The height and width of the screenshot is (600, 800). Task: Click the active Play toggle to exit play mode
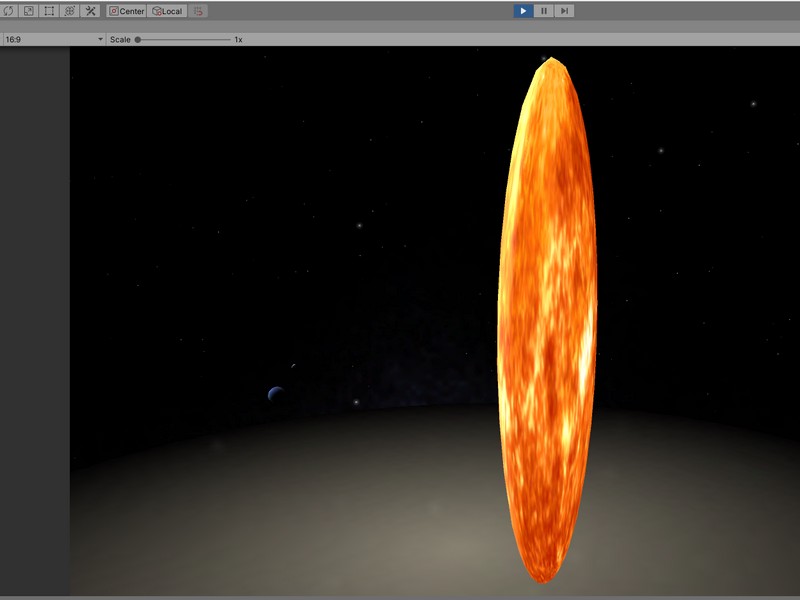click(522, 11)
